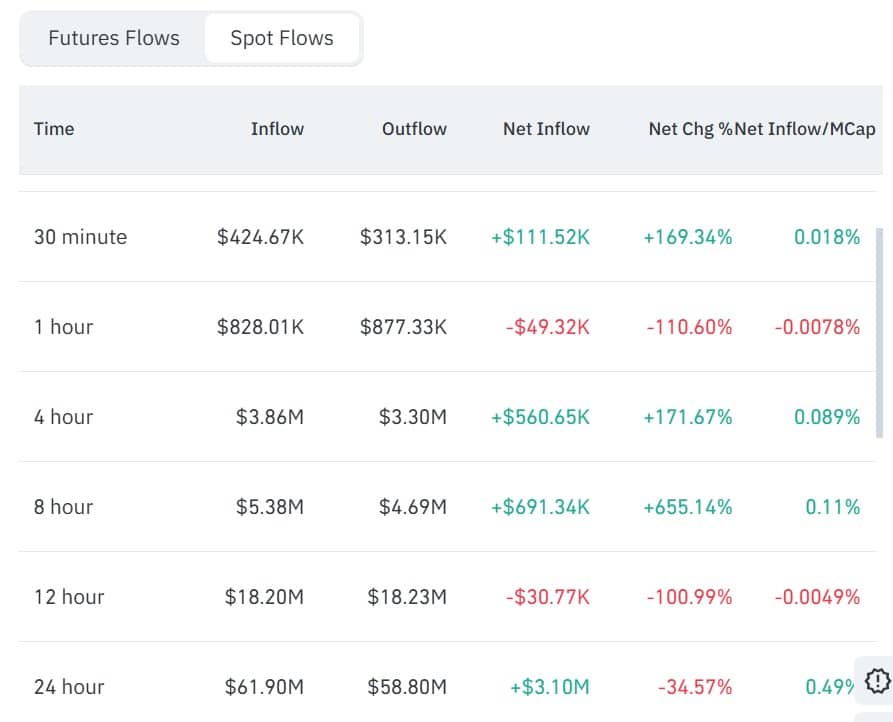The width and height of the screenshot is (893, 722).
Task: Select the 12 hour row
Action: tap(66, 597)
